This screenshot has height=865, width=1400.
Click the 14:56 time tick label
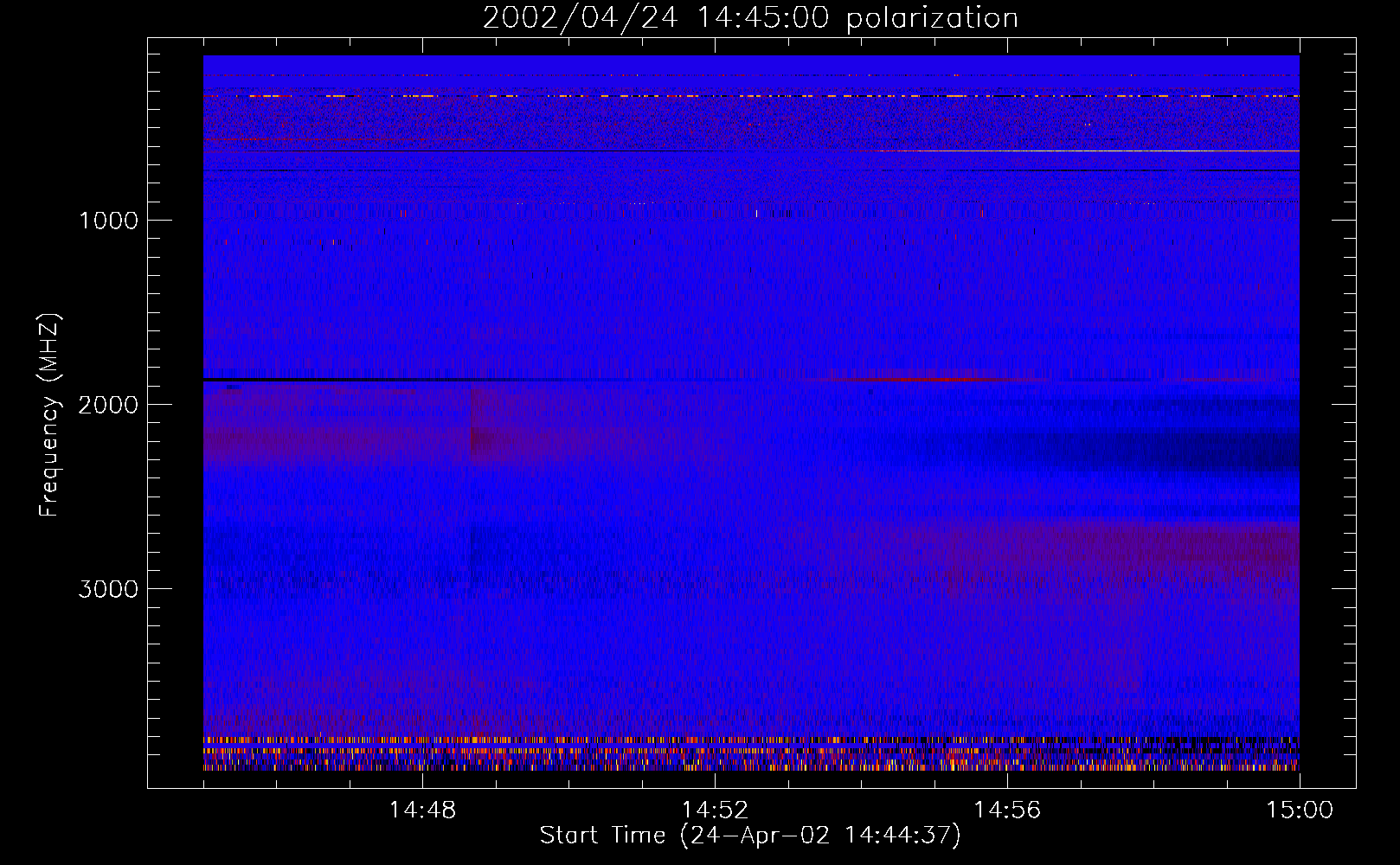click(x=1007, y=811)
